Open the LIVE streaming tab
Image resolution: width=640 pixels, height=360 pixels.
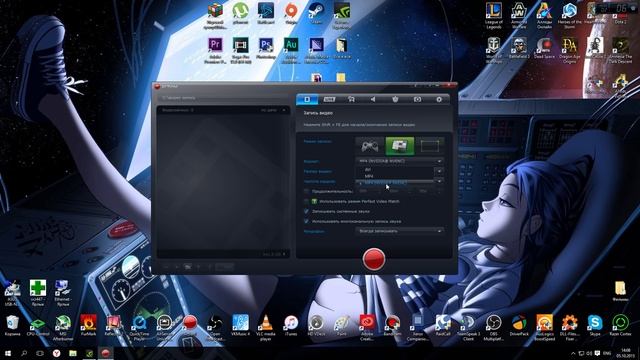point(329,99)
